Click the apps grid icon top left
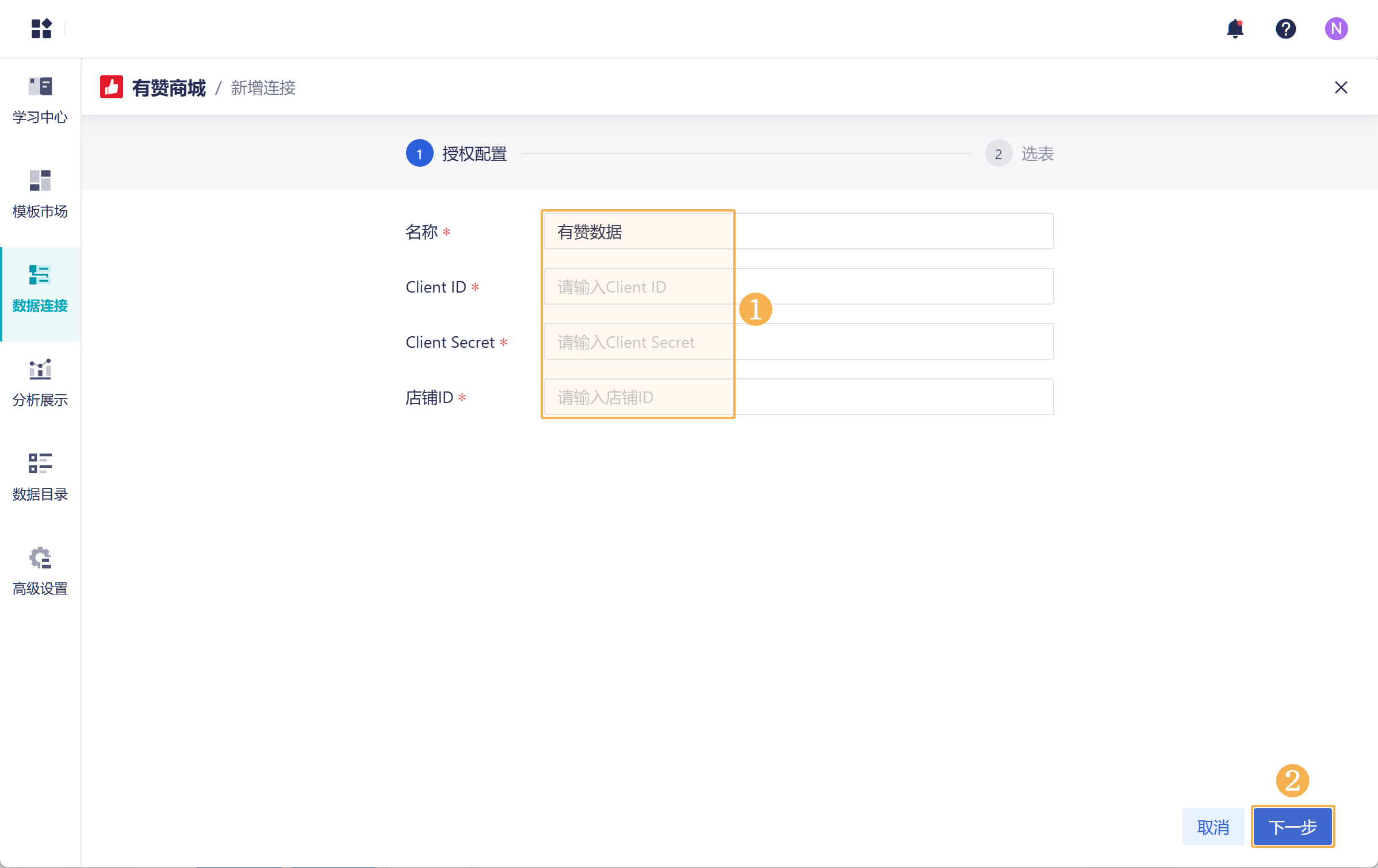1378x868 pixels. pyautogui.click(x=41, y=29)
